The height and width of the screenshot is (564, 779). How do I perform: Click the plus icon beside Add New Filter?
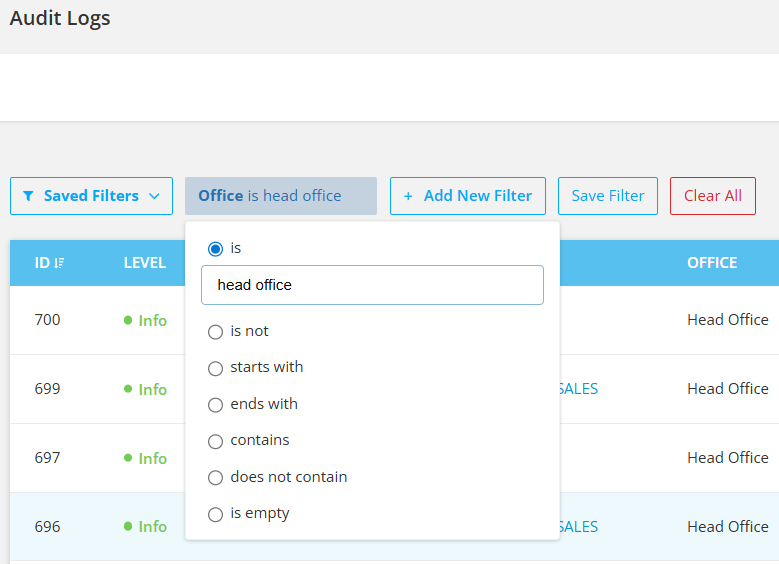(408, 196)
